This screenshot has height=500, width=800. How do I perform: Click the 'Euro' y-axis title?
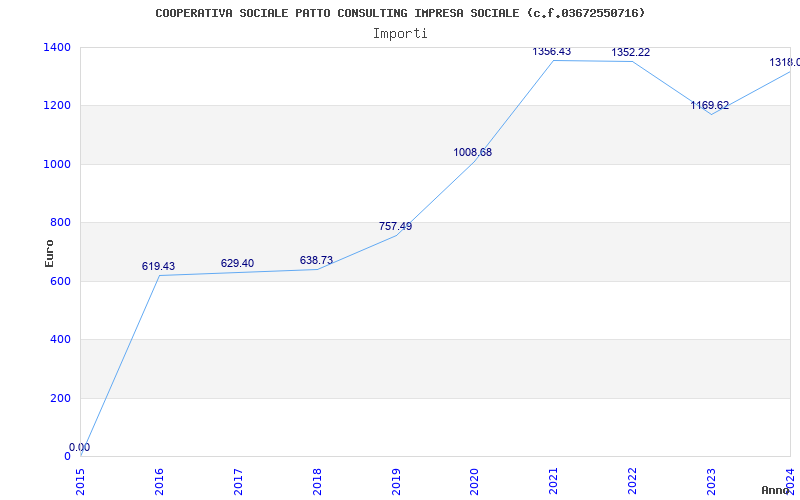(x=49, y=253)
